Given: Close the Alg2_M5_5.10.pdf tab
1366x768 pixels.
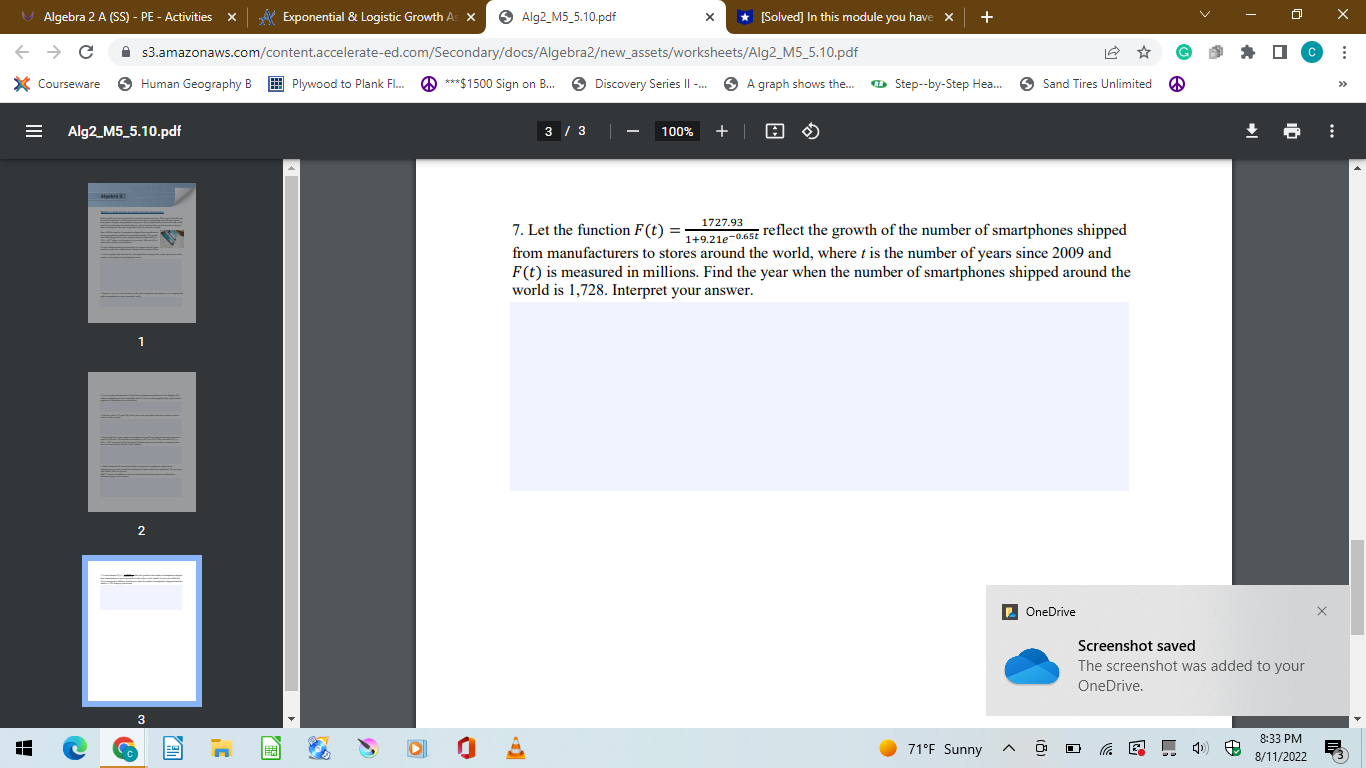Looking at the screenshot, I should [709, 17].
